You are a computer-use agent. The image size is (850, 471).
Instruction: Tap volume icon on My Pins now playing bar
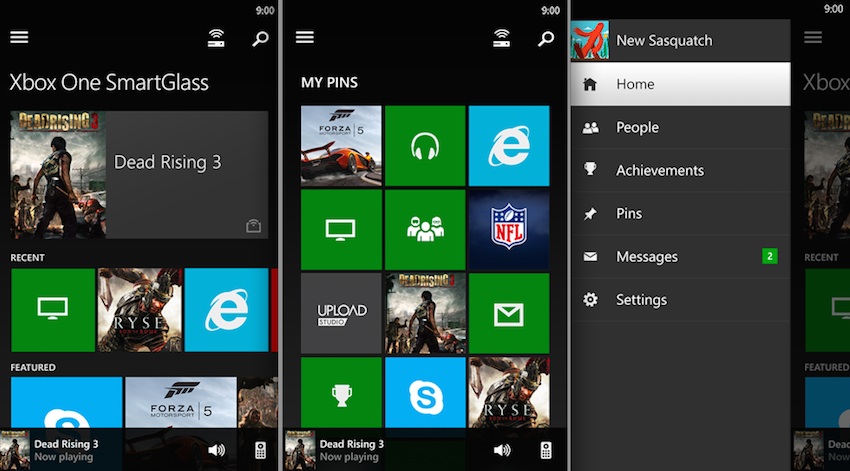tap(502, 450)
